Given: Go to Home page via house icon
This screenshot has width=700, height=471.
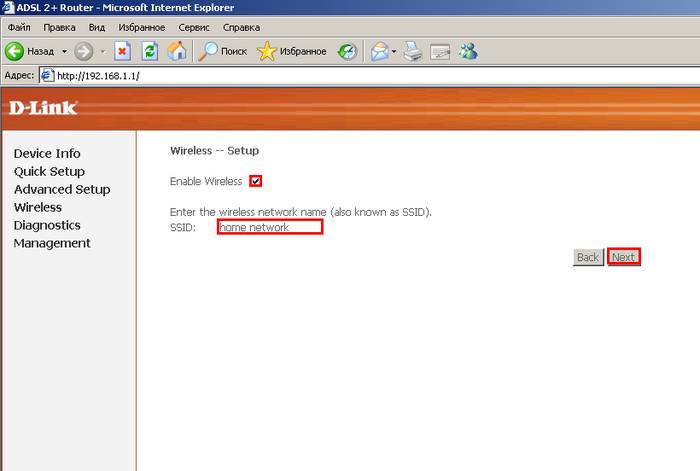Looking at the screenshot, I should click(177, 50).
